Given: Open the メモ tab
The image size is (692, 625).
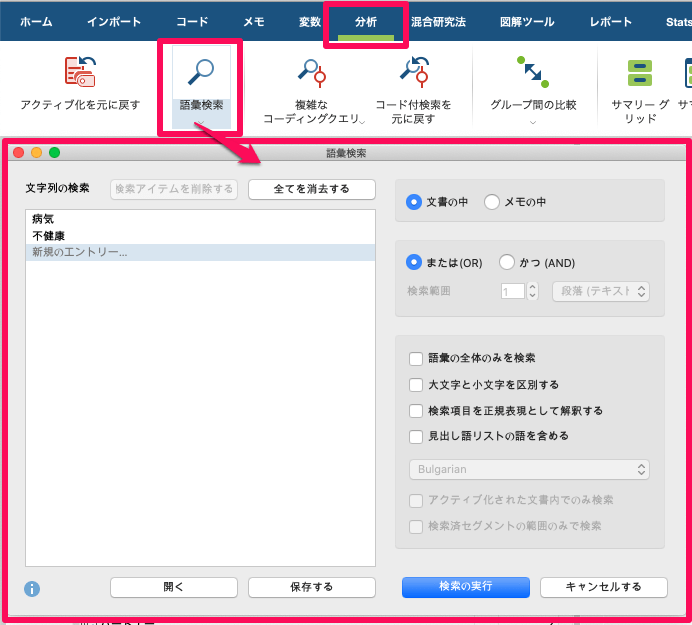Looking at the screenshot, I should click(x=254, y=22).
